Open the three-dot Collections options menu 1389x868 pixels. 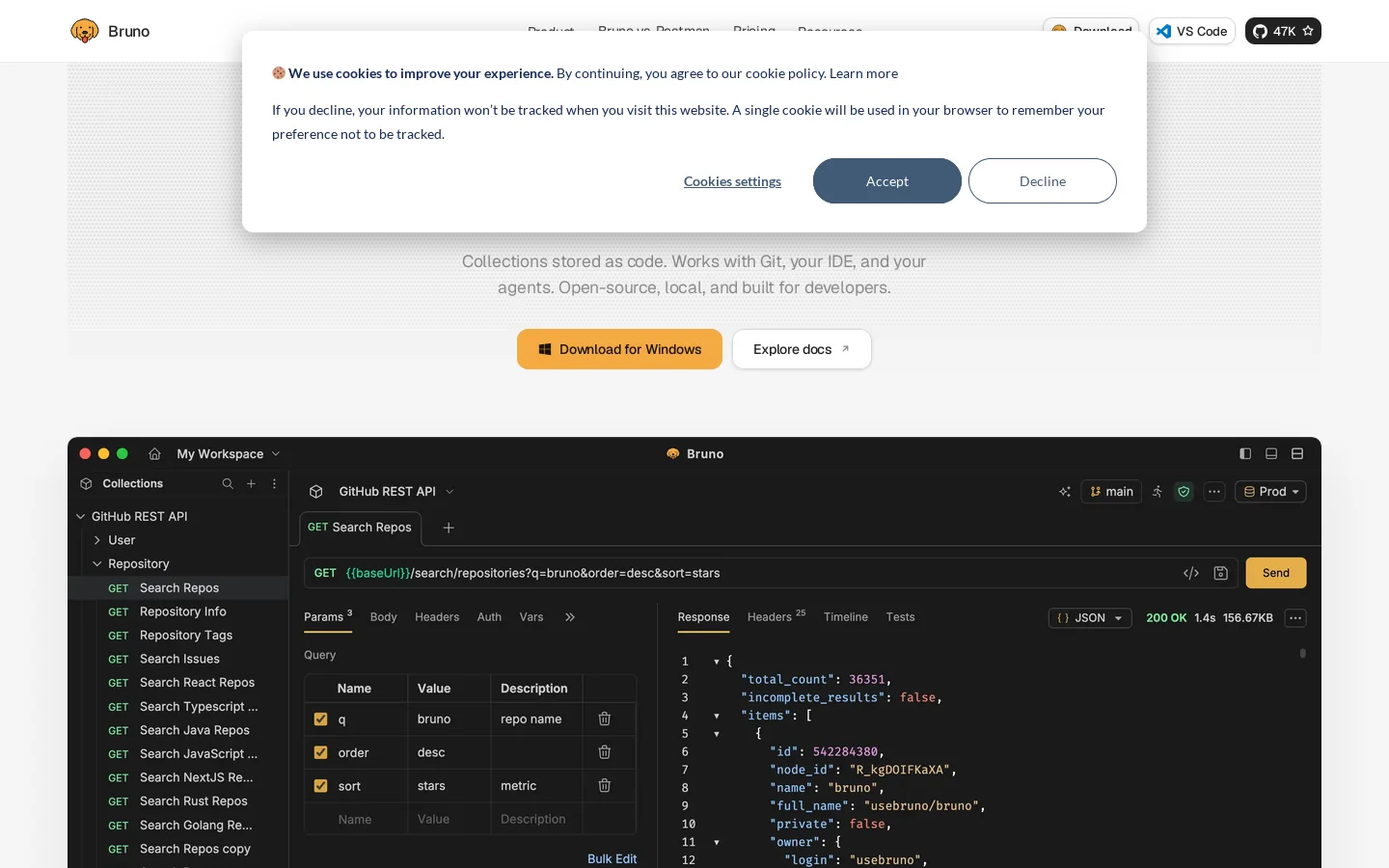274,483
